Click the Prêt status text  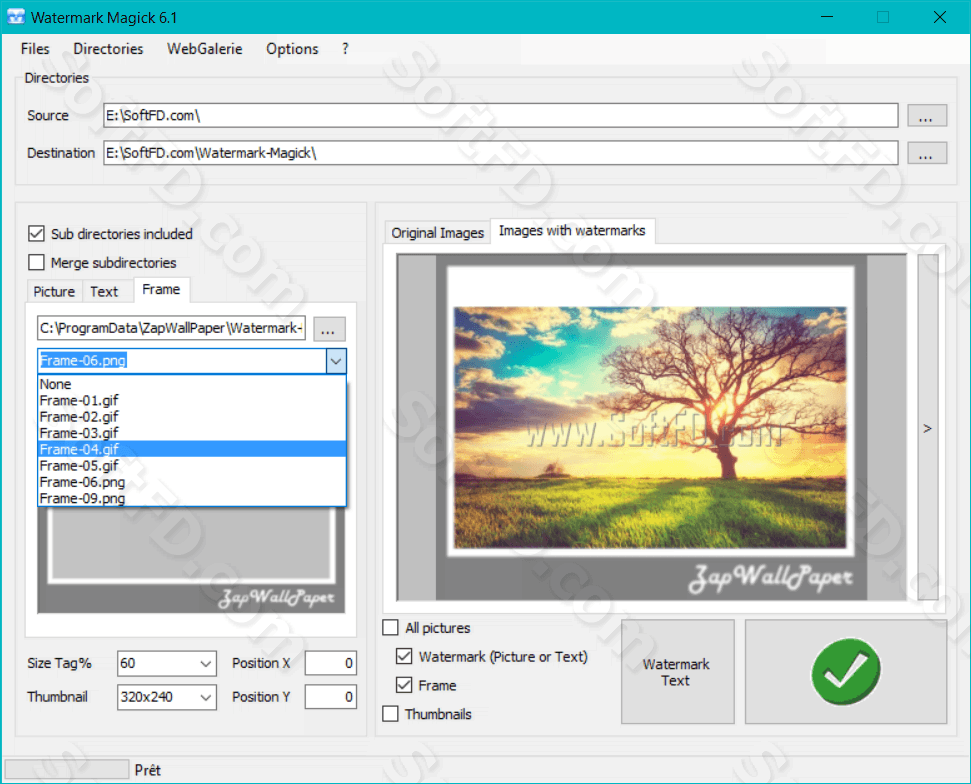point(147,770)
